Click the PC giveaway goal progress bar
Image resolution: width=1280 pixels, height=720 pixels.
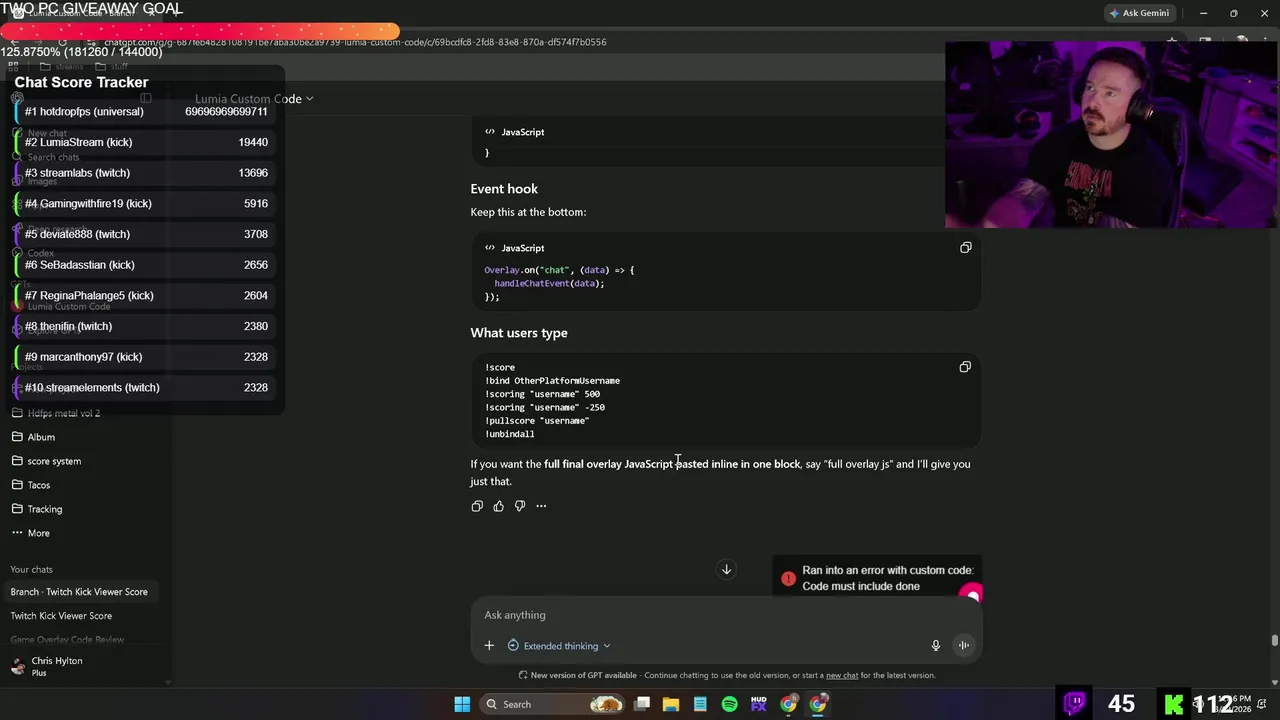200,31
